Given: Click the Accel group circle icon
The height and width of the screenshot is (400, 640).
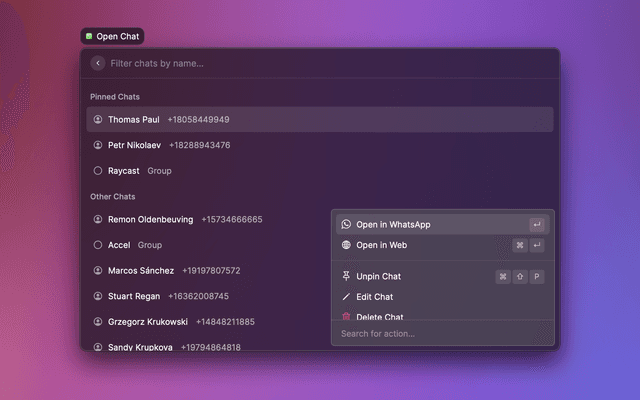Looking at the screenshot, I should pos(98,245).
